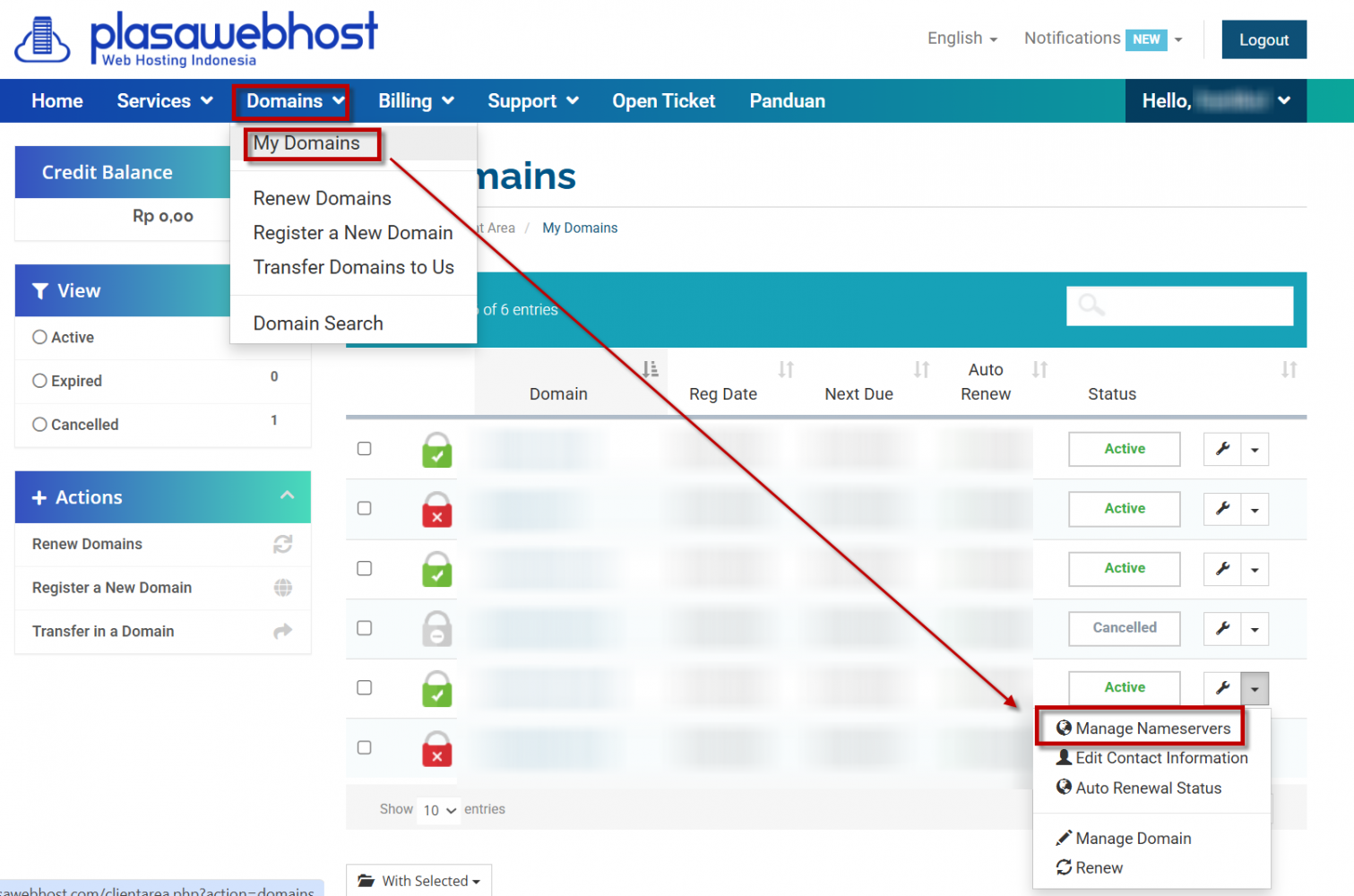Sort by the Domain column sort icon

tap(651, 369)
